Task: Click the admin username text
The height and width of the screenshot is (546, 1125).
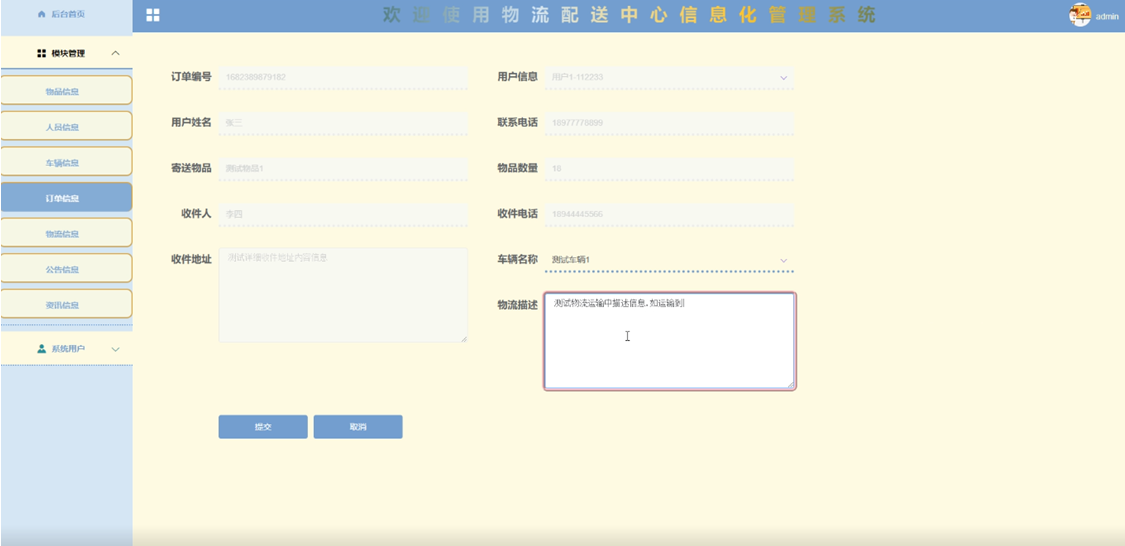Action: point(1107,17)
